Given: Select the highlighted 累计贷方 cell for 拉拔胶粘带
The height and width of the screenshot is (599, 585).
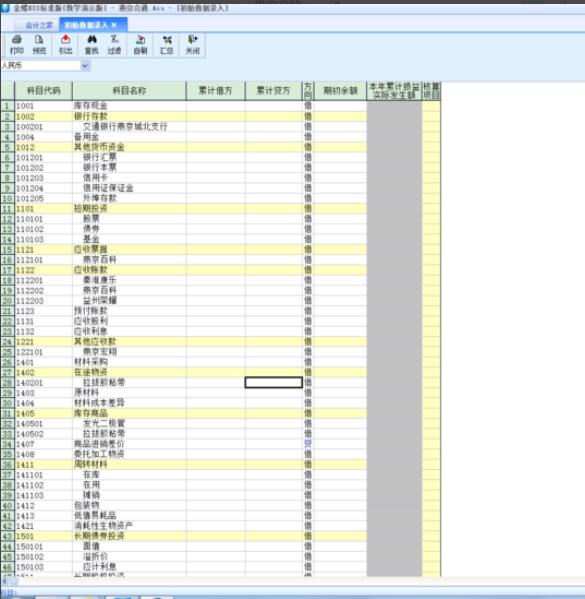Looking at the screenshot, I should [x=274, y=382].
